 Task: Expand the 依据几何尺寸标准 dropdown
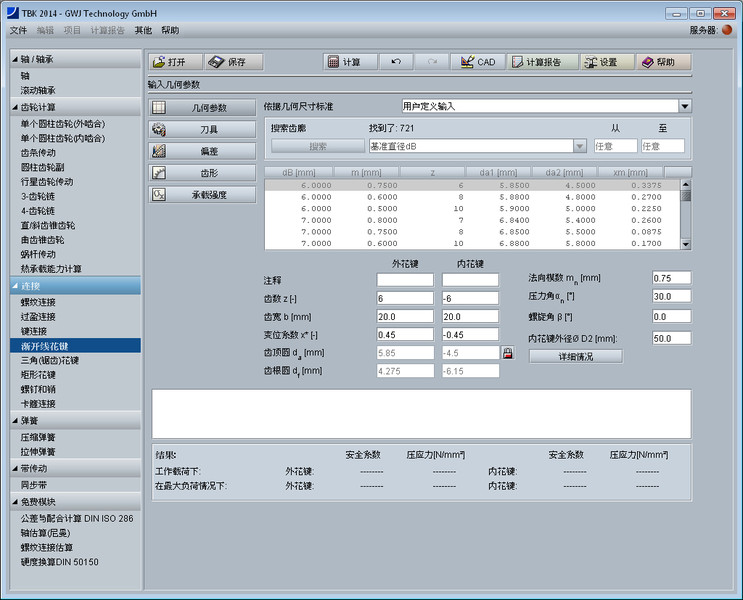click(685, 106)
